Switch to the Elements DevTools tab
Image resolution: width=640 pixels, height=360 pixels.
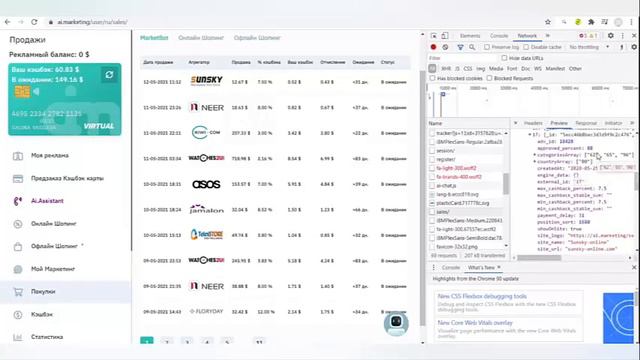pos(470,36)
